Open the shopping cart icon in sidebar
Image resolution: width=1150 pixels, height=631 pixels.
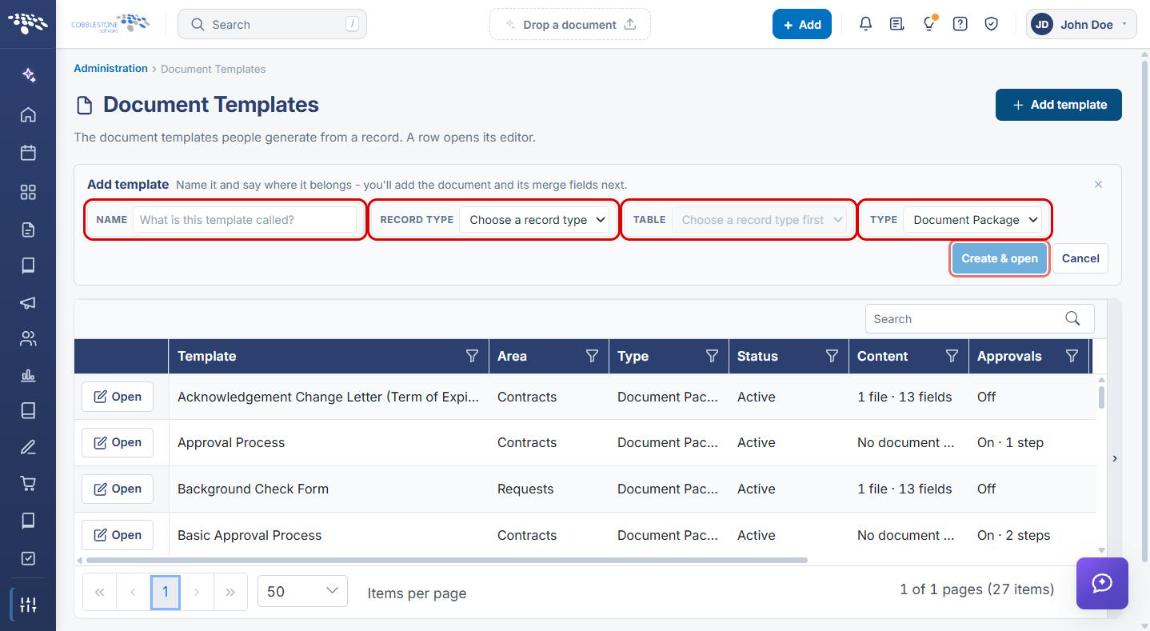point(28,484)
